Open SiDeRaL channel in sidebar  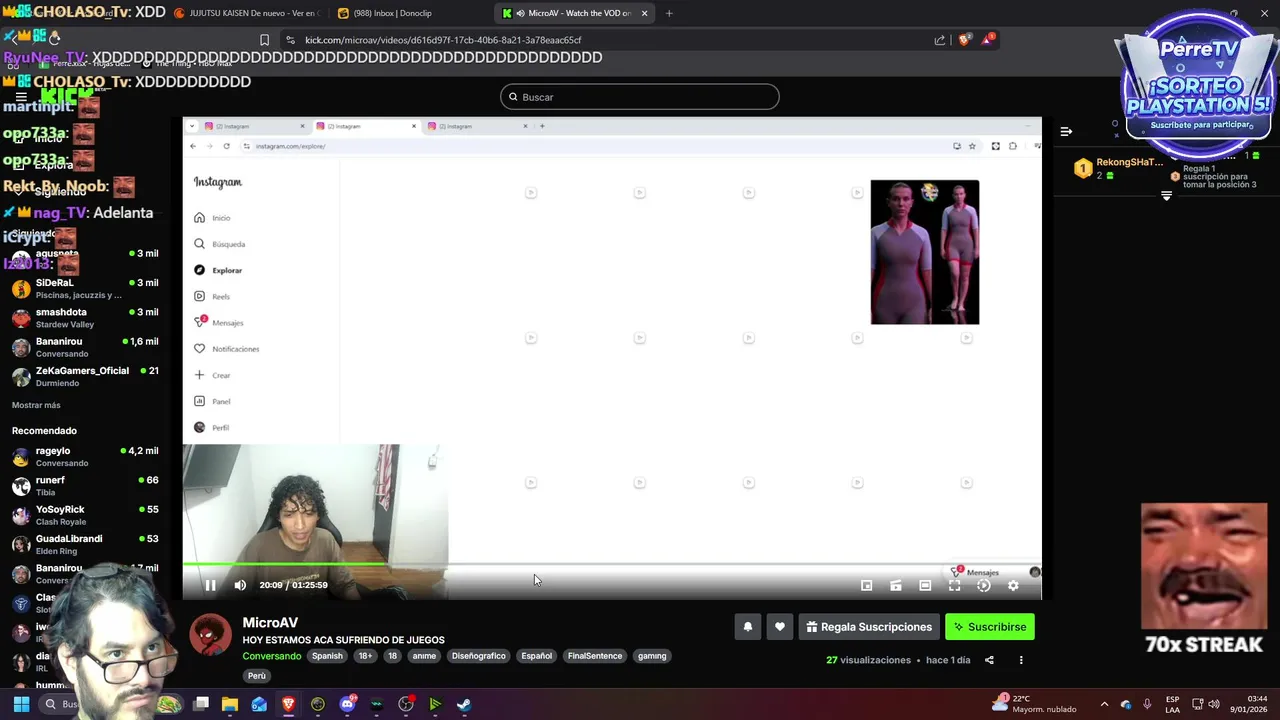(x=84, y=288)
